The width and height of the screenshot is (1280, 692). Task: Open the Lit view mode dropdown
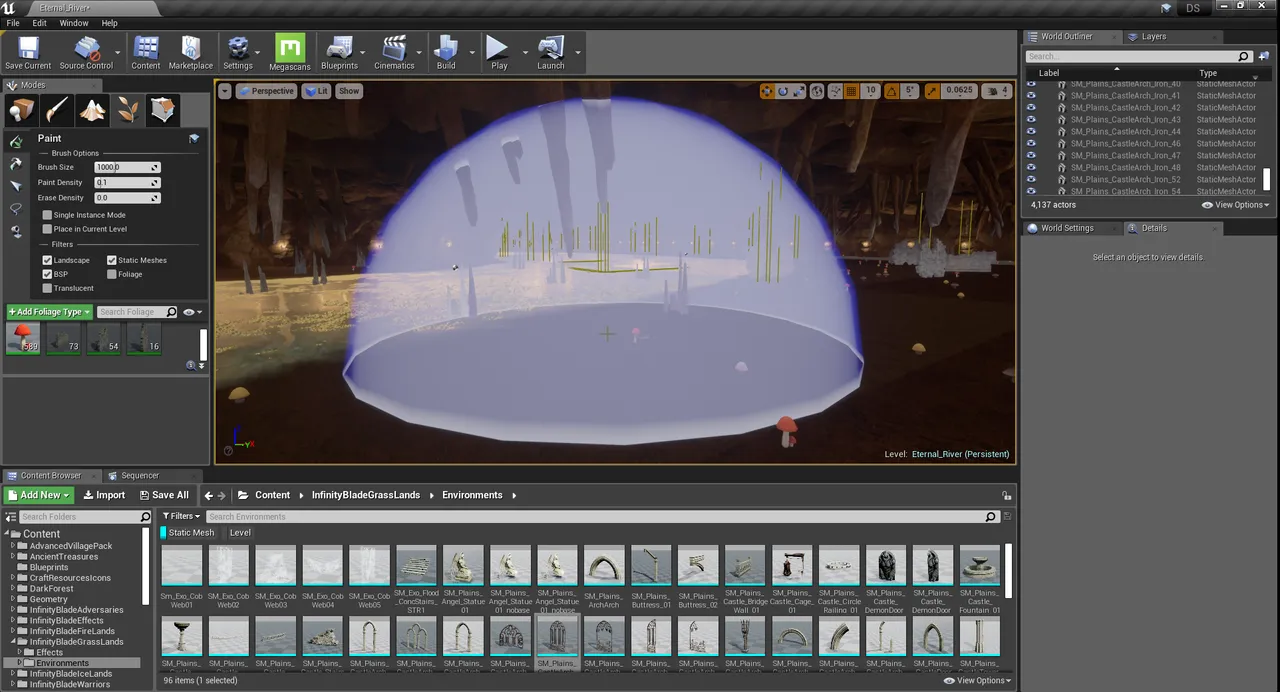pos(316,91)
